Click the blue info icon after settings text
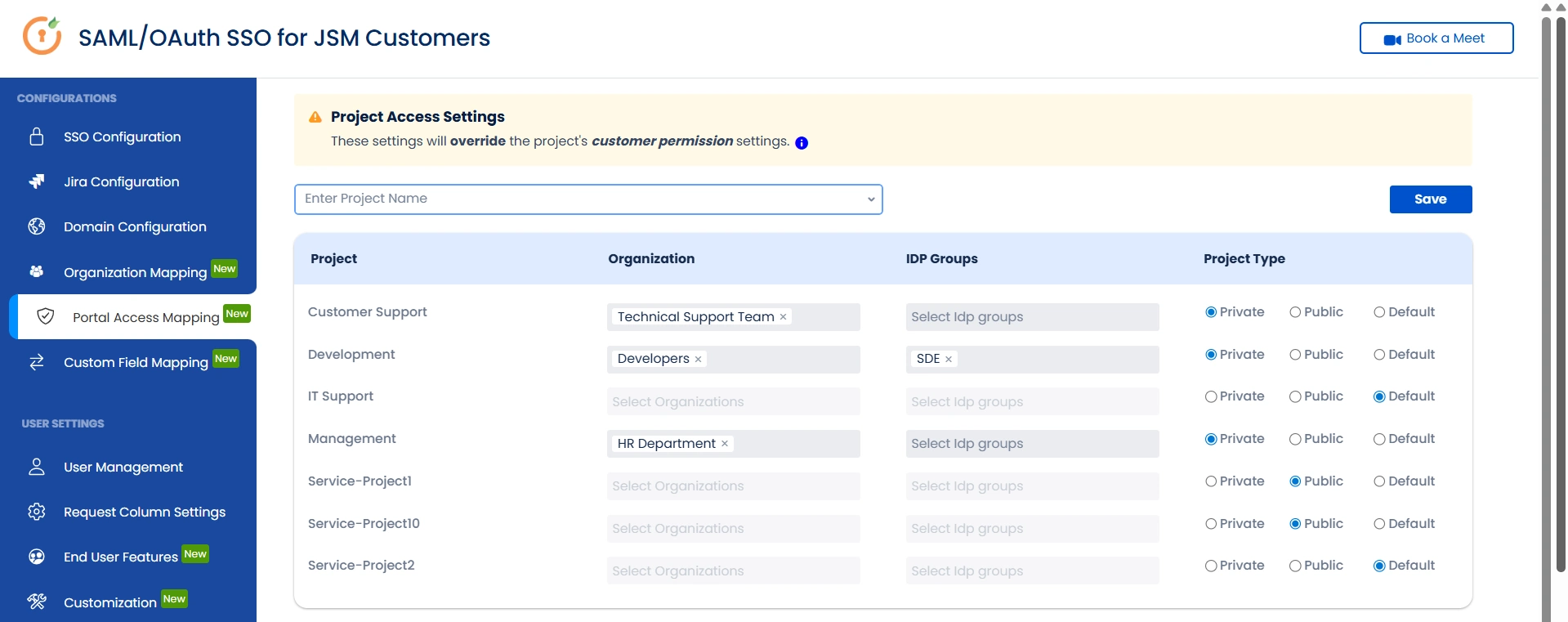 pyautogui.click(x=802, y=143)
